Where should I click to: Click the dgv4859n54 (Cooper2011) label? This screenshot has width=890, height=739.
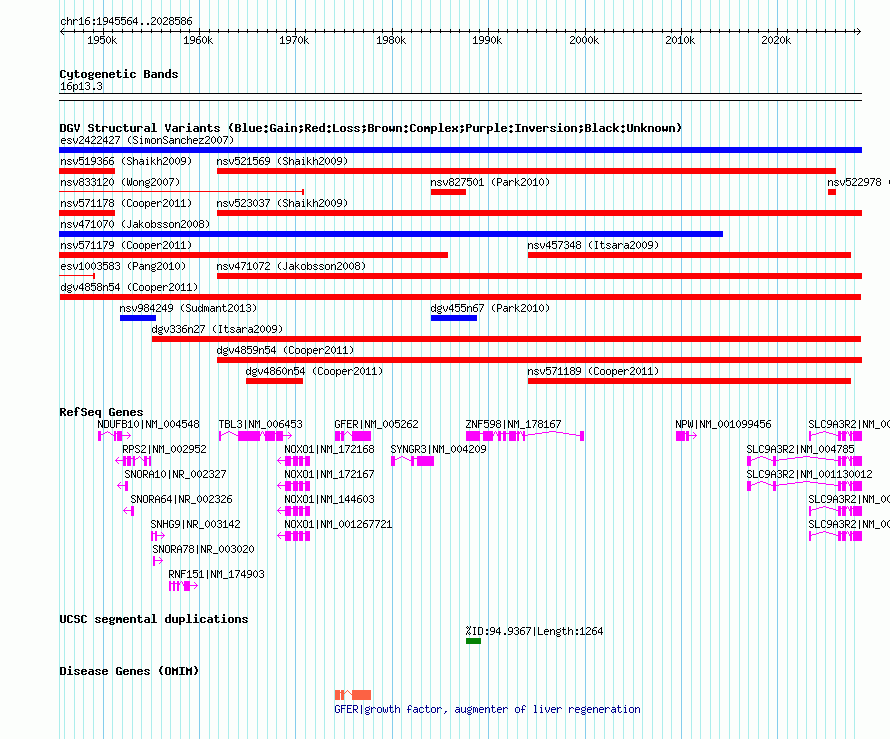[285, 350]
